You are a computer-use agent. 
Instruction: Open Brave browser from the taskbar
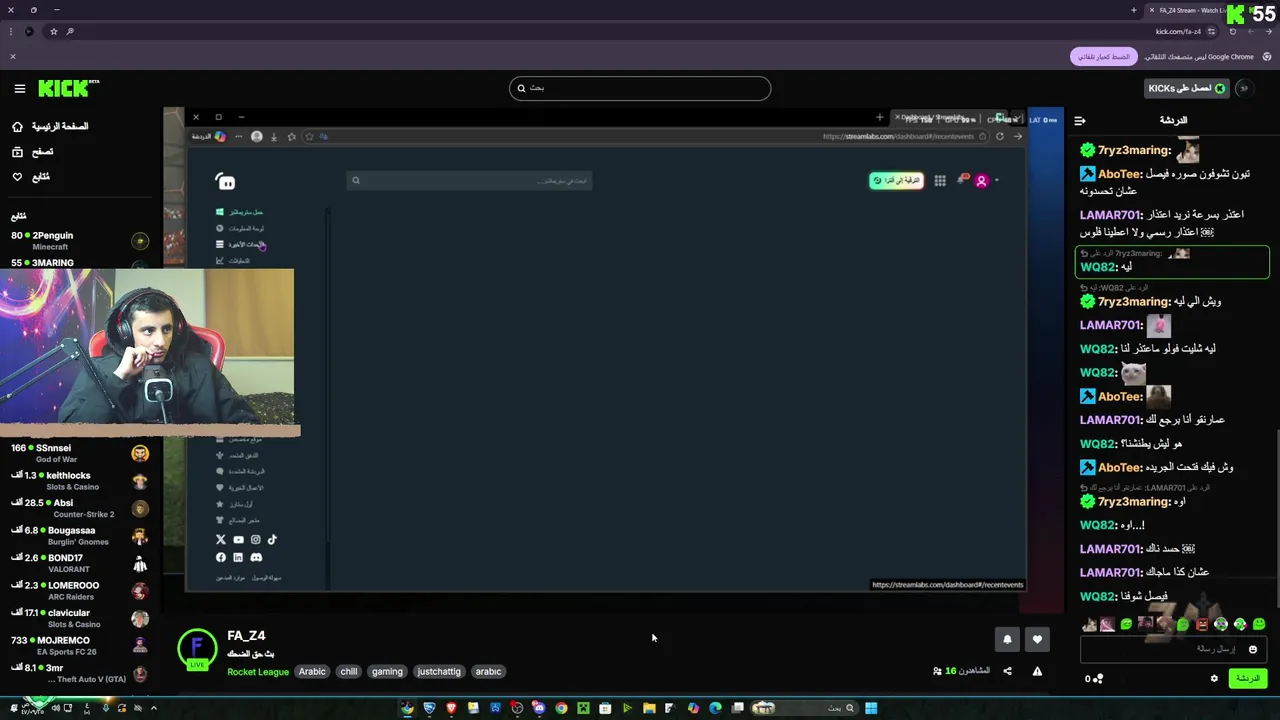(x=451, y=708)
